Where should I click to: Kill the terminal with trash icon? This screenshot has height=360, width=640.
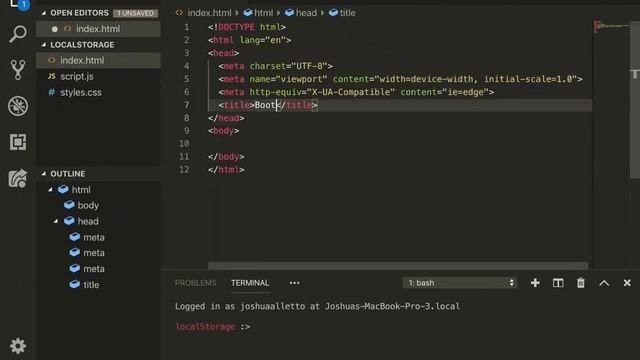581,283
